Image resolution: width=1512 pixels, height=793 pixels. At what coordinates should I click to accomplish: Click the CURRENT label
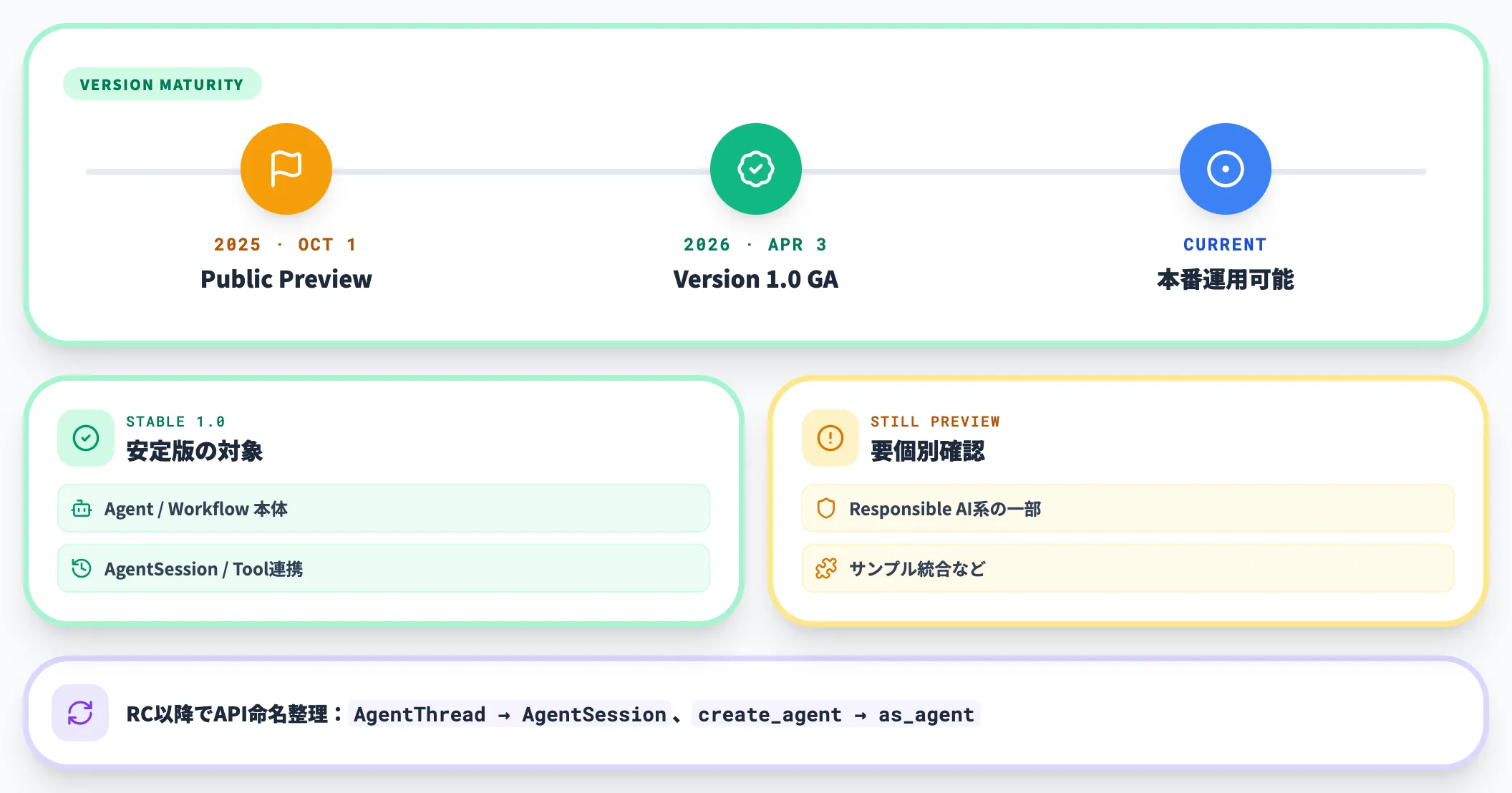click(x=1225, y=245)
